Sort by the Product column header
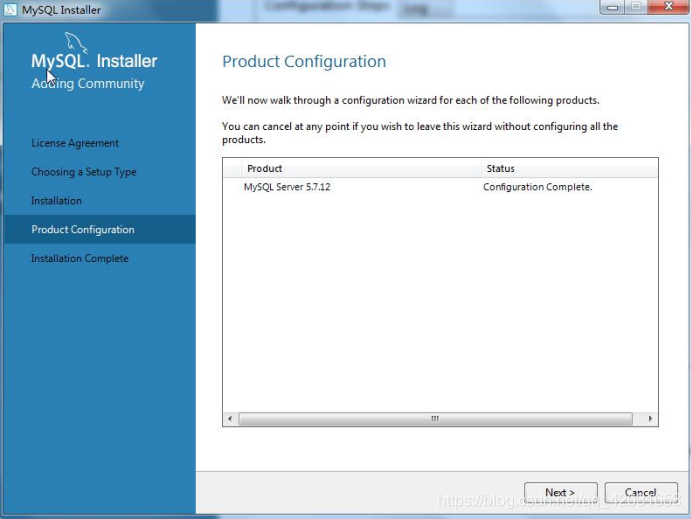Screen dimensions: 691x519 coord(361,168)
